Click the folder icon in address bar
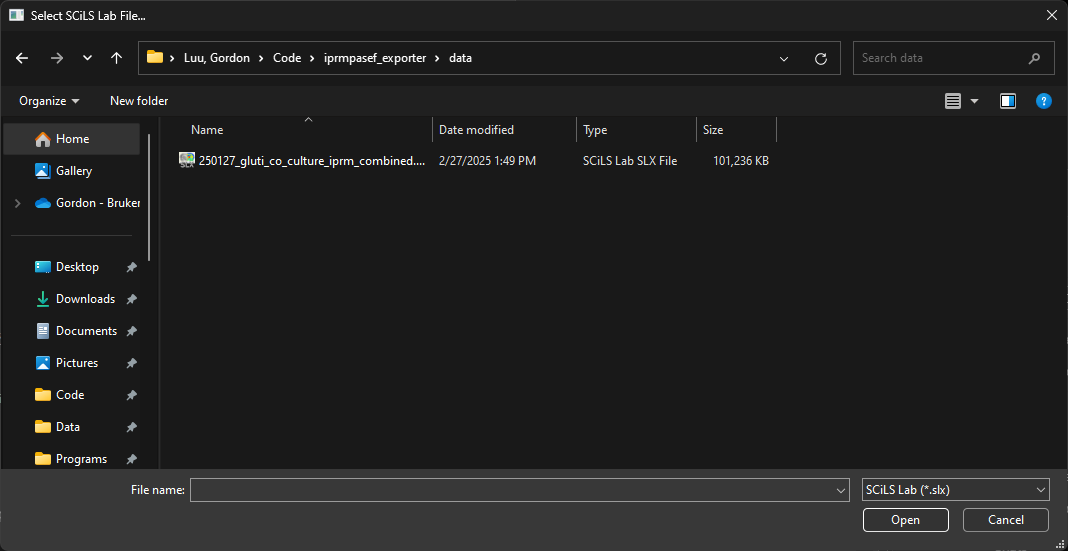Screen dimensions: 1068x551 [x=155, y=58]
